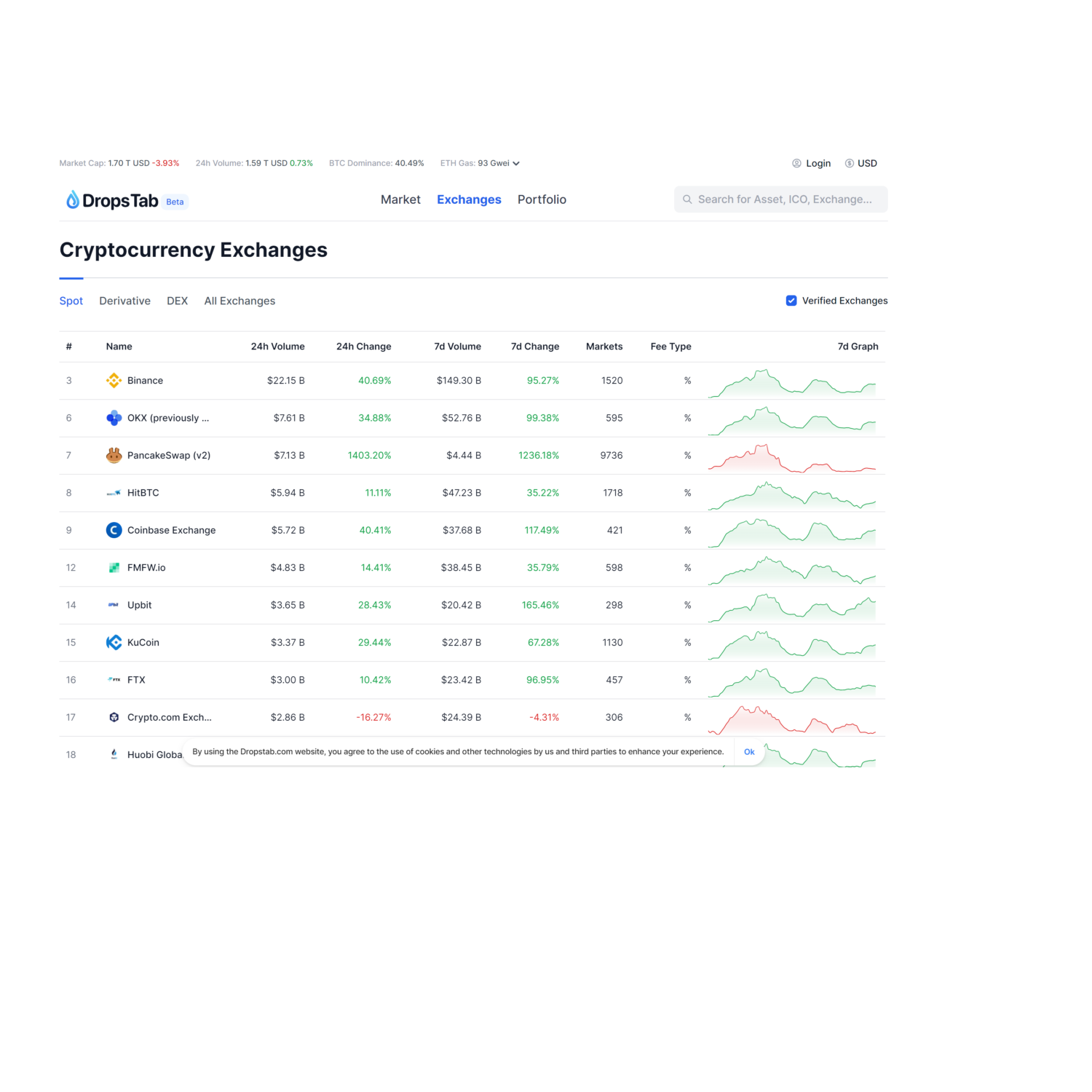Accept cookies with Ok button
The height and width of the screenshot is (1092, 1092).
(749, 752)
